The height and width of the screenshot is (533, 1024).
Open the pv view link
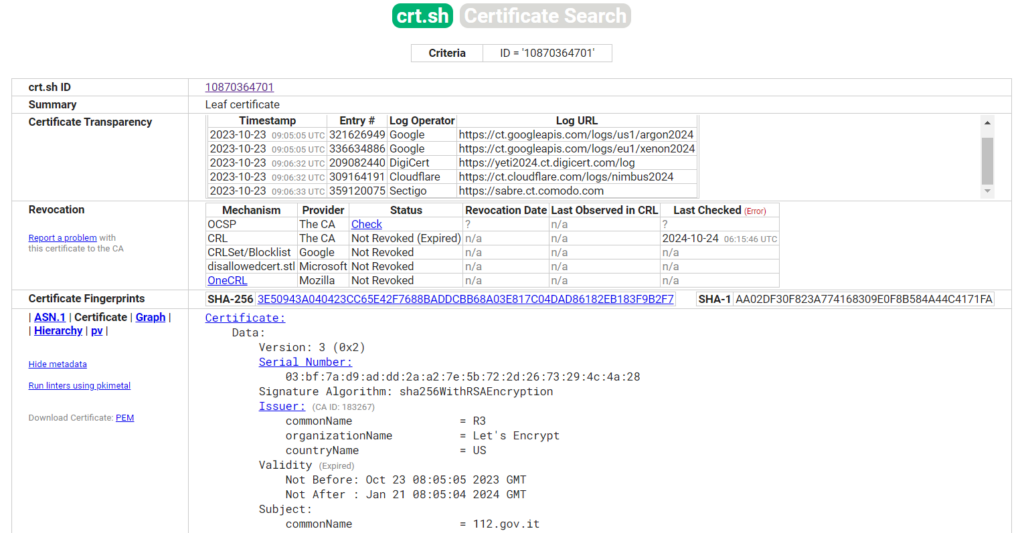97,330
